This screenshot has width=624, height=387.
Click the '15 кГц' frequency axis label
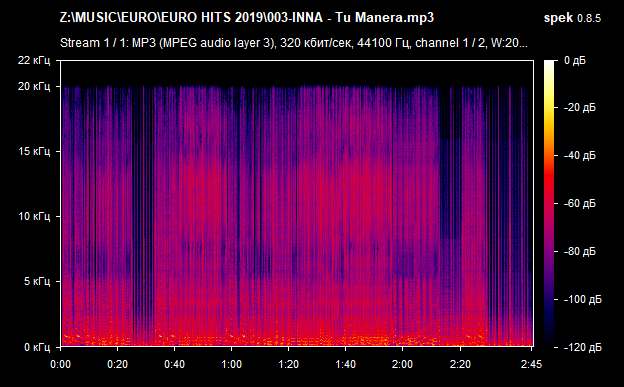pyautogui.click(x=34, y=151)
